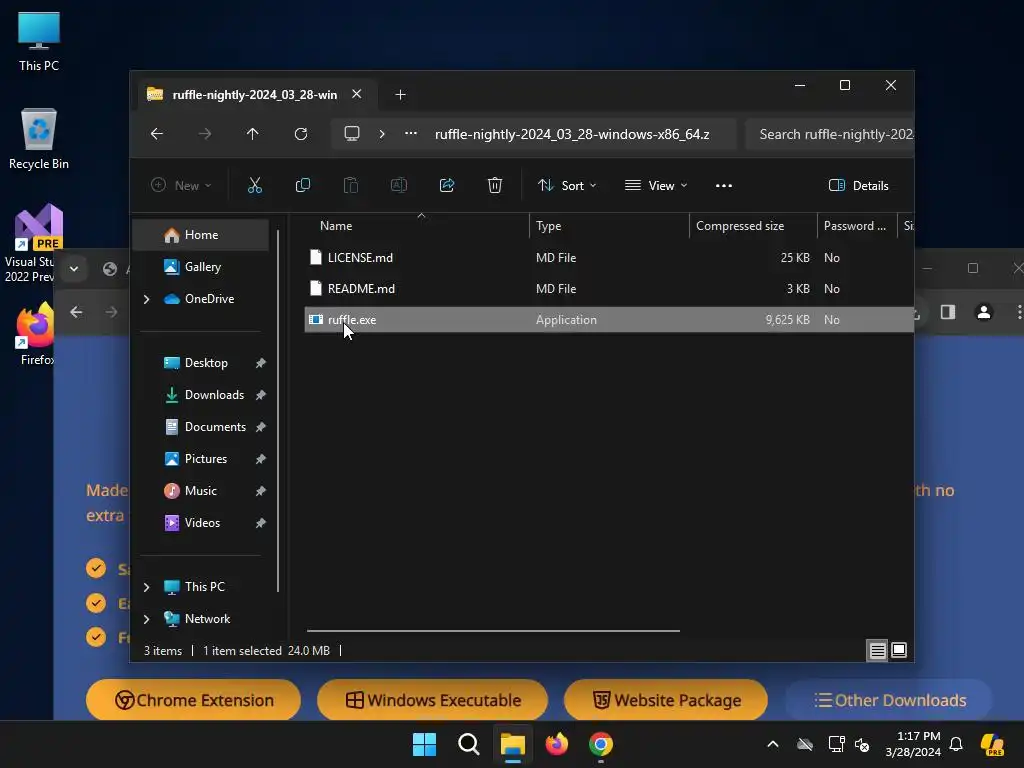Expand the This PC tree node
The height and width of the screenshot is (768, 1024).
pos(147,587)
